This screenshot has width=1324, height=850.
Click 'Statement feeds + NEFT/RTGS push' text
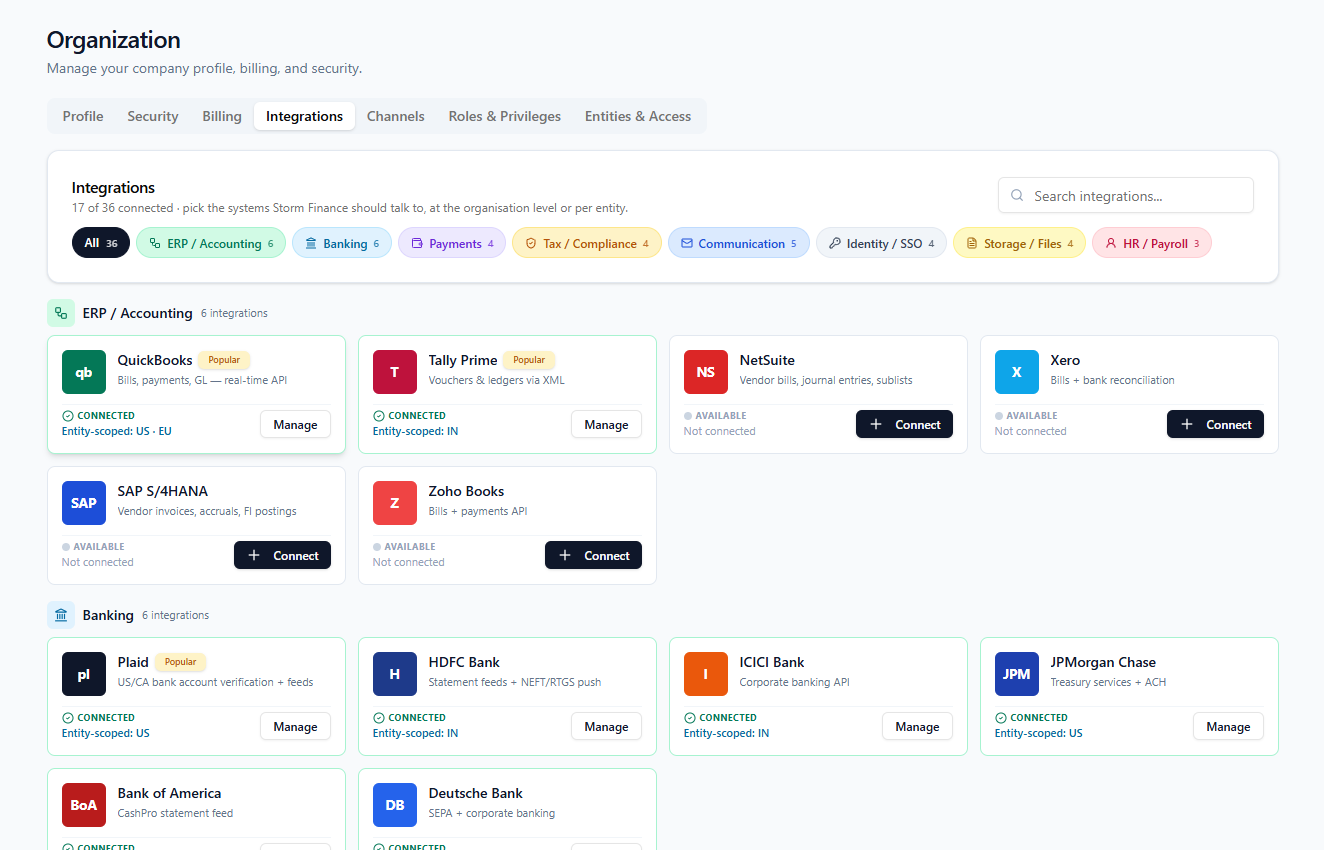pyautogui.click(x=515, y=682)
